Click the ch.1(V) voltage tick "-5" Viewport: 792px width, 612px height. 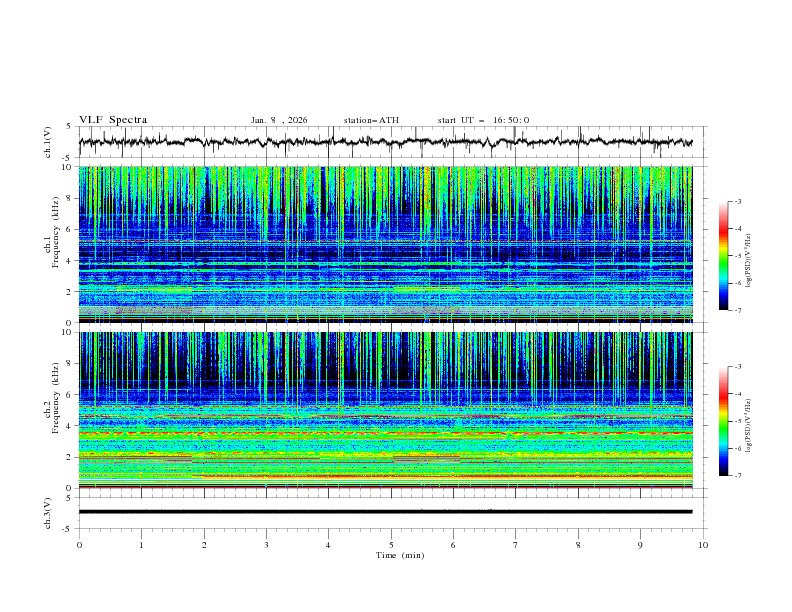[x=68, y=158]
